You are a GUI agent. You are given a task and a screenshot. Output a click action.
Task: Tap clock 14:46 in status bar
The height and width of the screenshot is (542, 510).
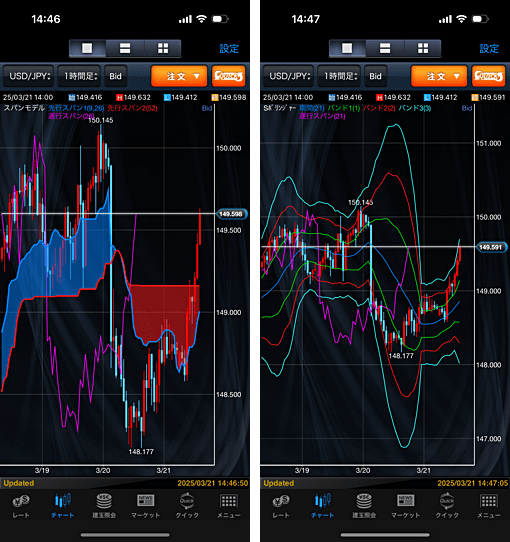(46, 19)
